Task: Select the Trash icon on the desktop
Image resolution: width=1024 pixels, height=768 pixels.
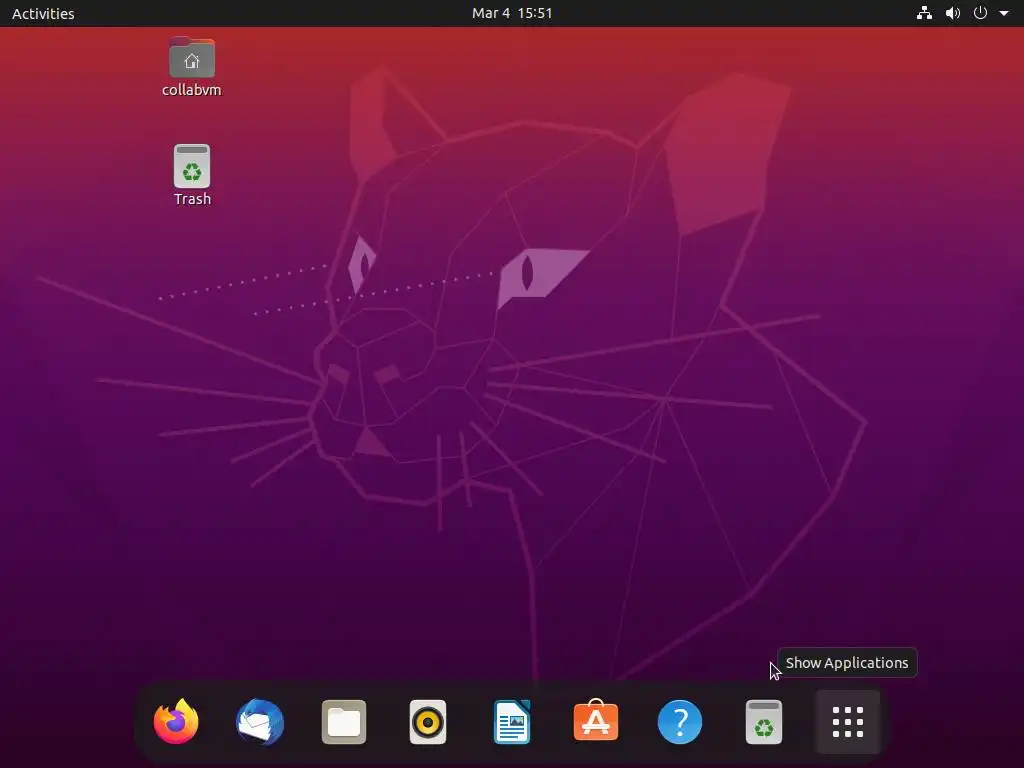Action: pyautogui.click(x=192, y=175)
